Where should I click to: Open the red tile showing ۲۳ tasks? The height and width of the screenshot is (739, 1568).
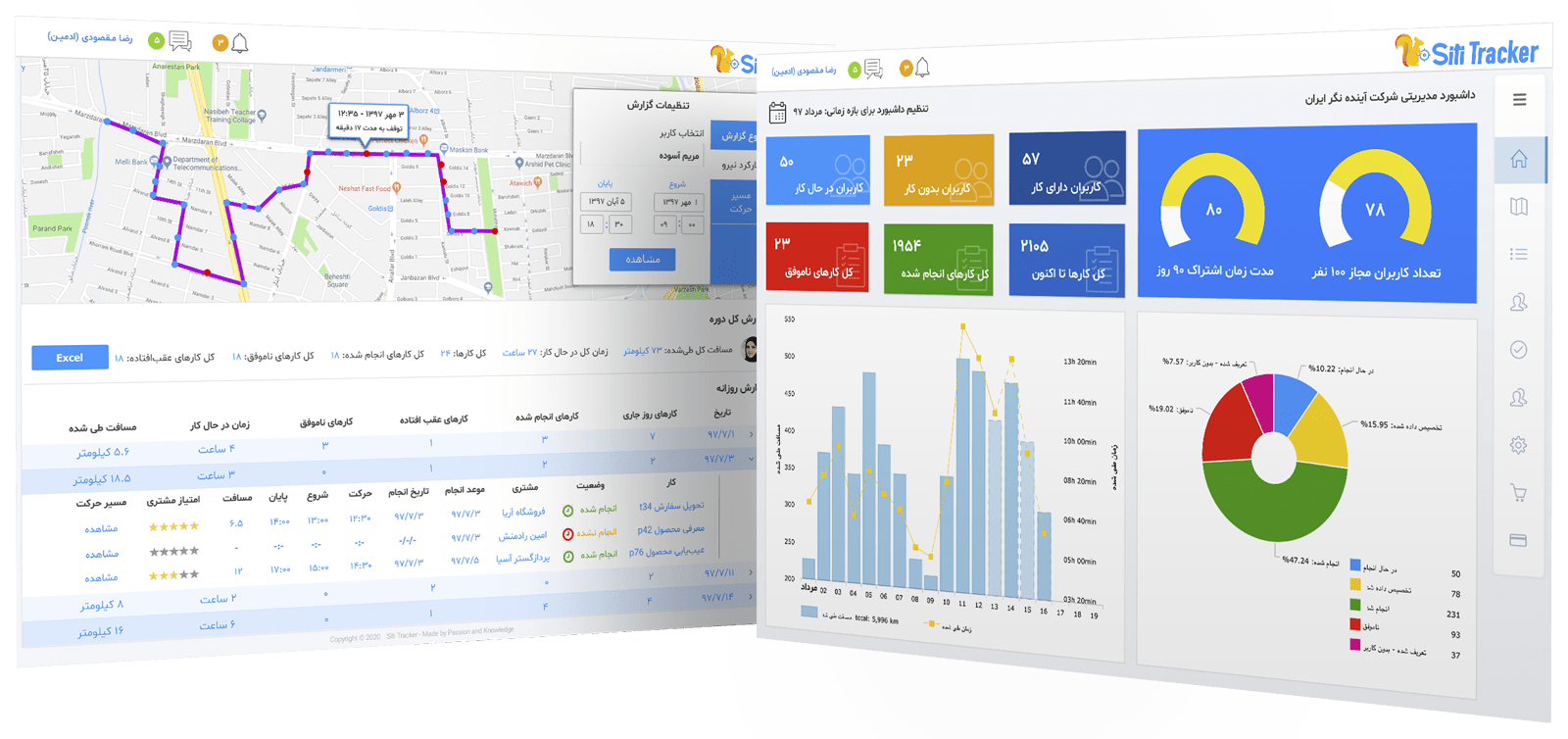[817, 257]
